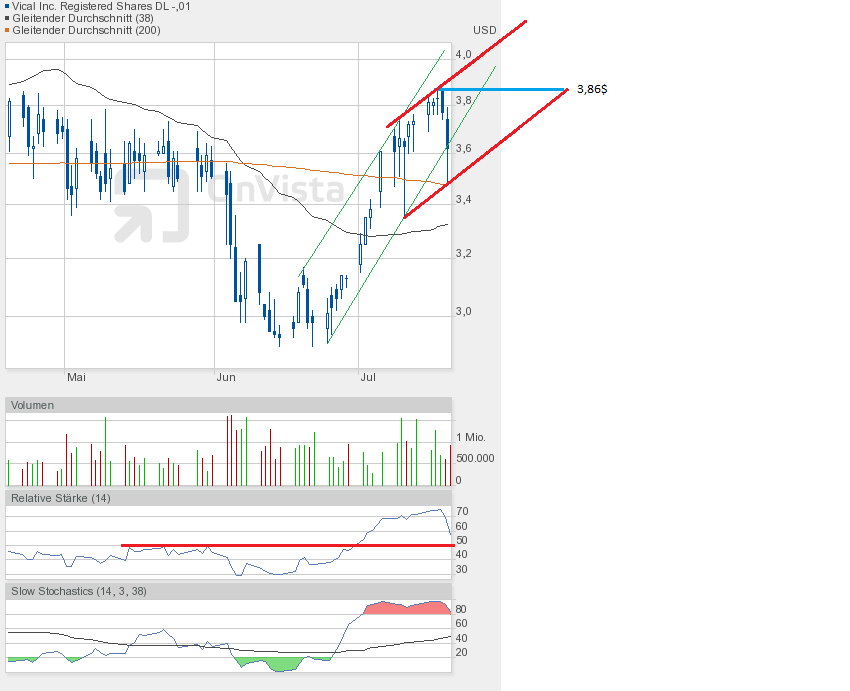
Task: Click the red overbought area in Slow Stochastics
Action: click(405, 608)
